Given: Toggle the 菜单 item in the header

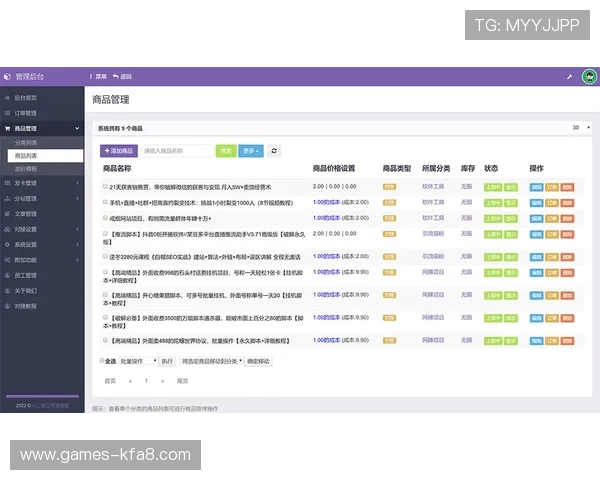Looking at the screenshot, I should 99,77.
